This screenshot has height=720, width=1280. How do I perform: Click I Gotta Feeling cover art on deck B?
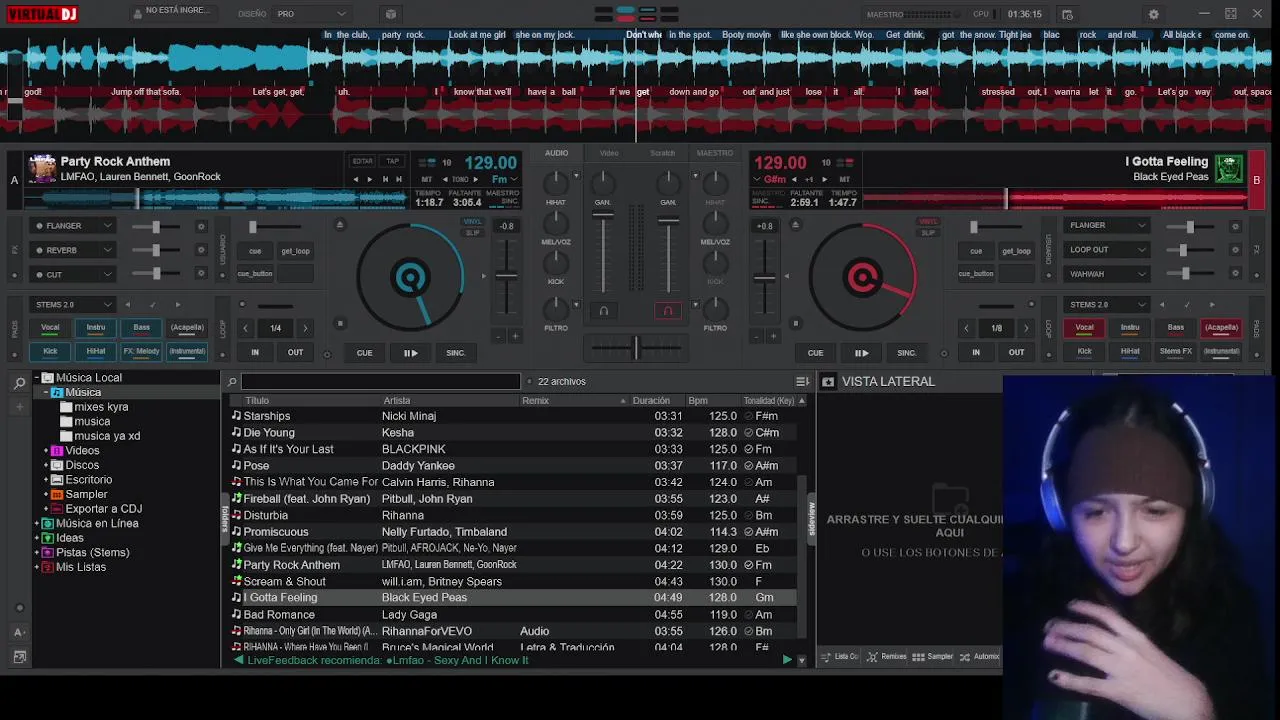tap(1229, 168)
